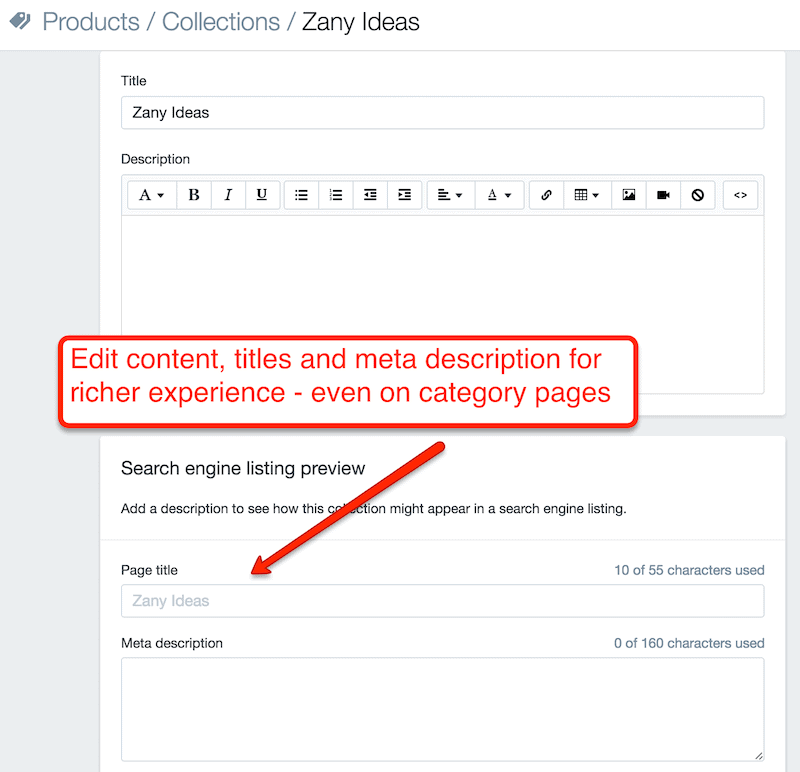This screenshot has width=800, height=772.
Task: Go to Collections breadcrumb
Action: pos(221,22)
